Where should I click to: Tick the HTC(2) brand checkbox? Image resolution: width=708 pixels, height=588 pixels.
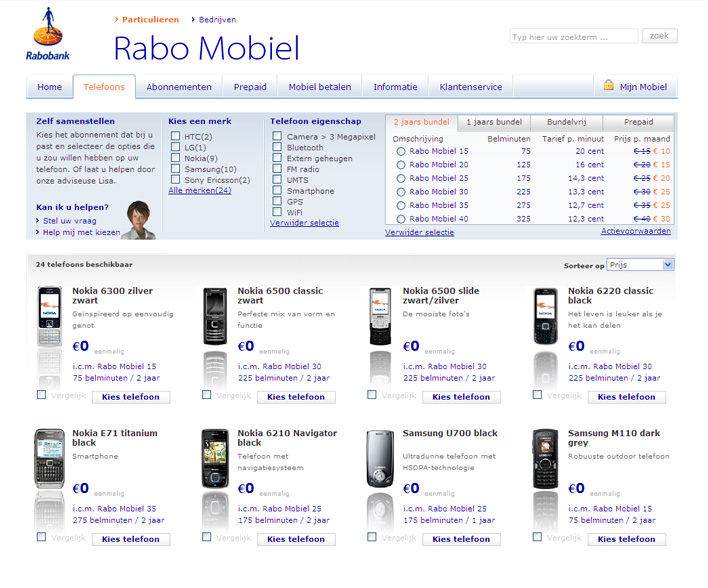tap(176, 136)
